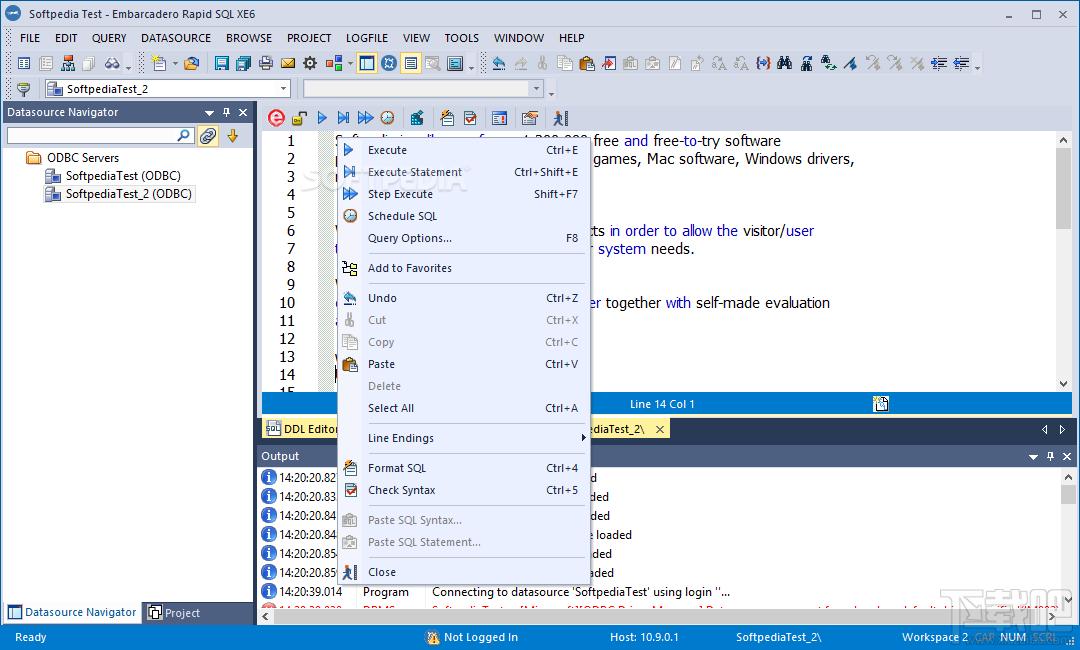Toggle the Datasource Navigator panel view button
Viewport: 1080px width, 650px height.
[x=367, y=63]
